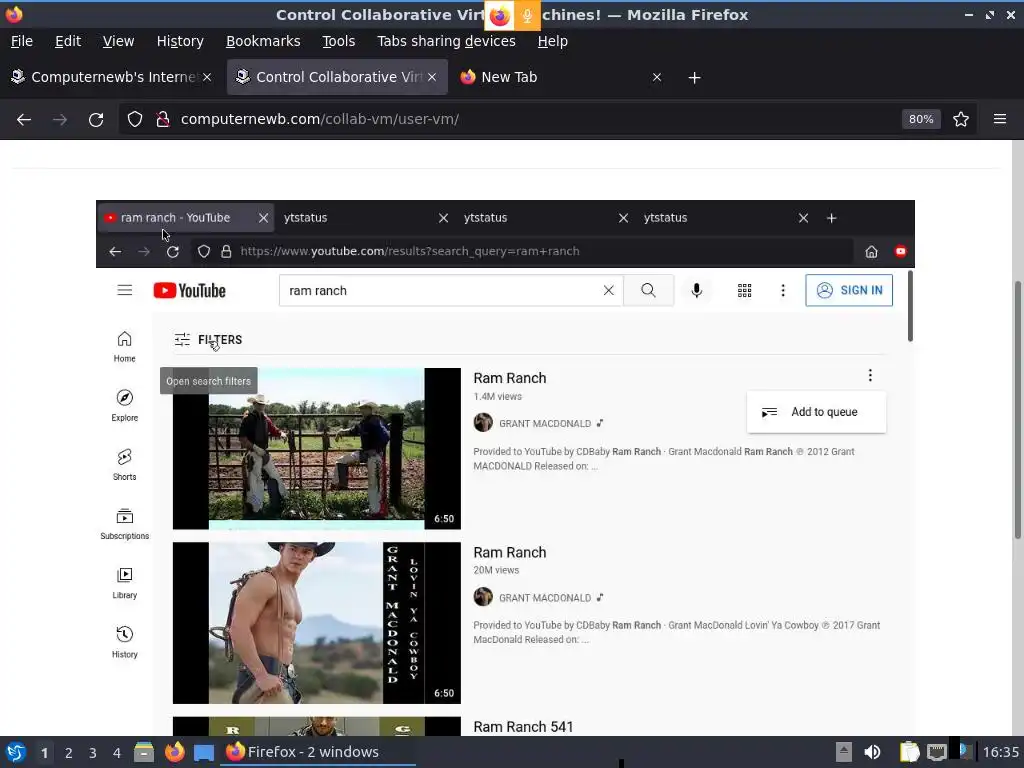The image size is (1024, 768).
Task: Open the Tools menu
Action: tap(339, 41)
